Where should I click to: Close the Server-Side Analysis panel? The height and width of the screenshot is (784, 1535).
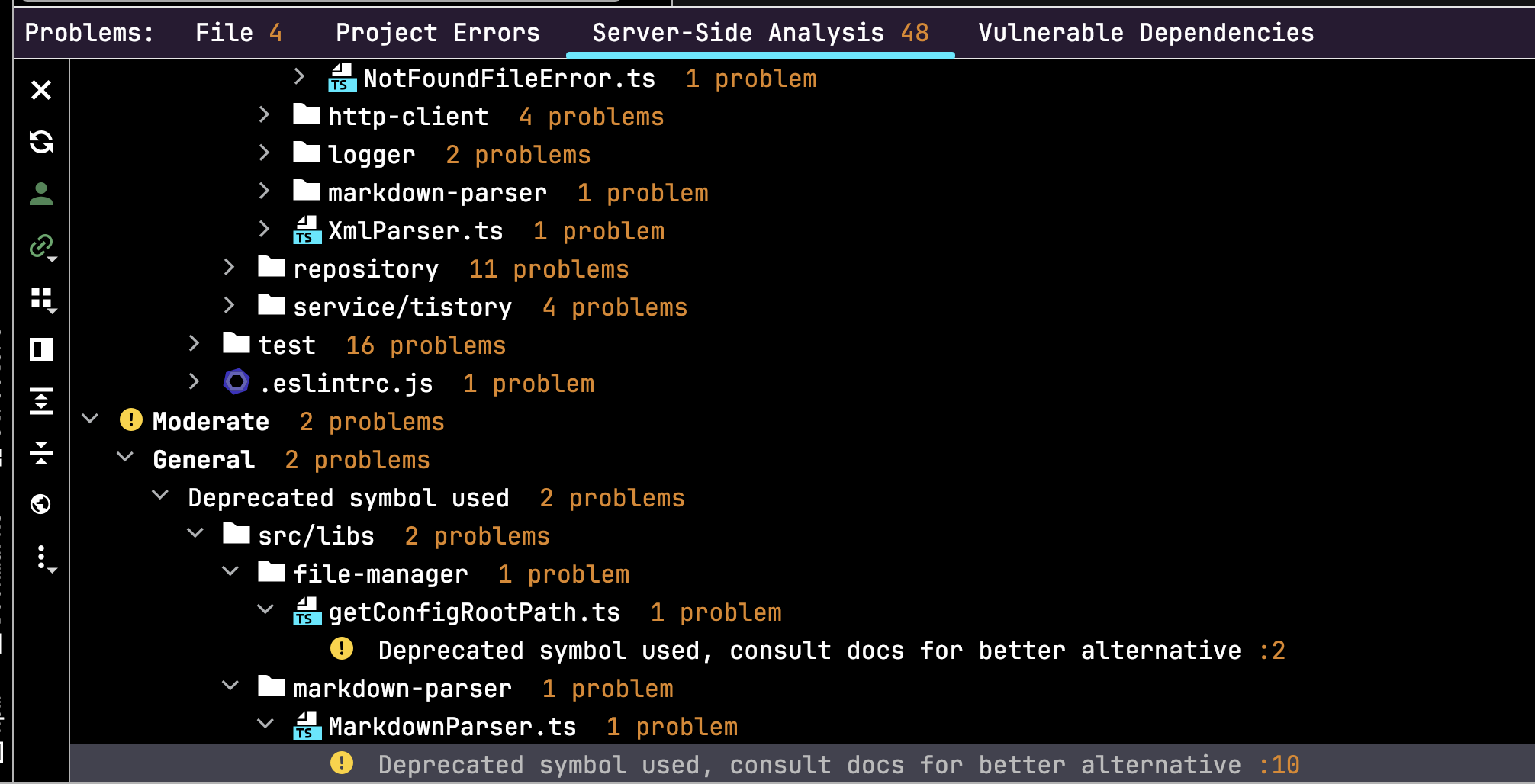tap(41, 90)
